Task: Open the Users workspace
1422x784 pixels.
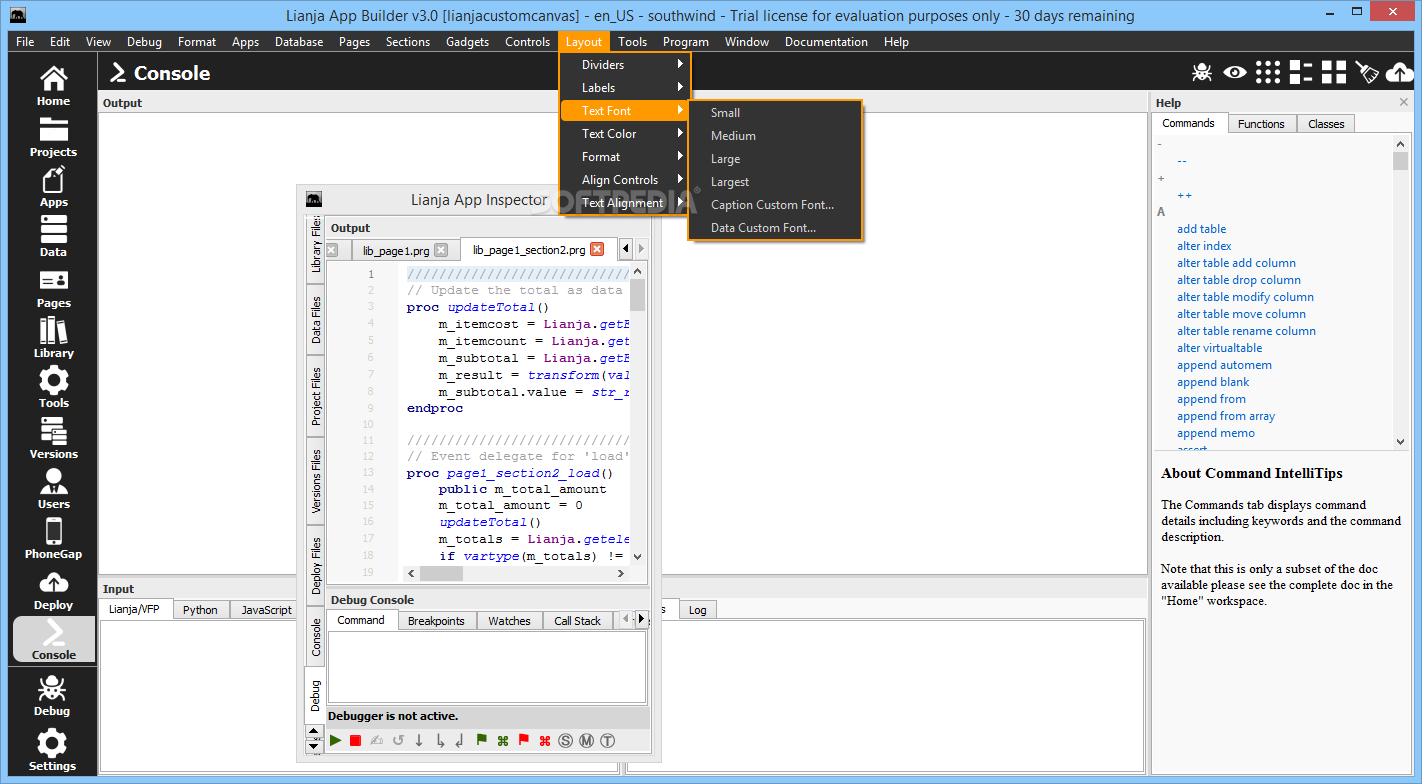Action: [x=53, y=489]
